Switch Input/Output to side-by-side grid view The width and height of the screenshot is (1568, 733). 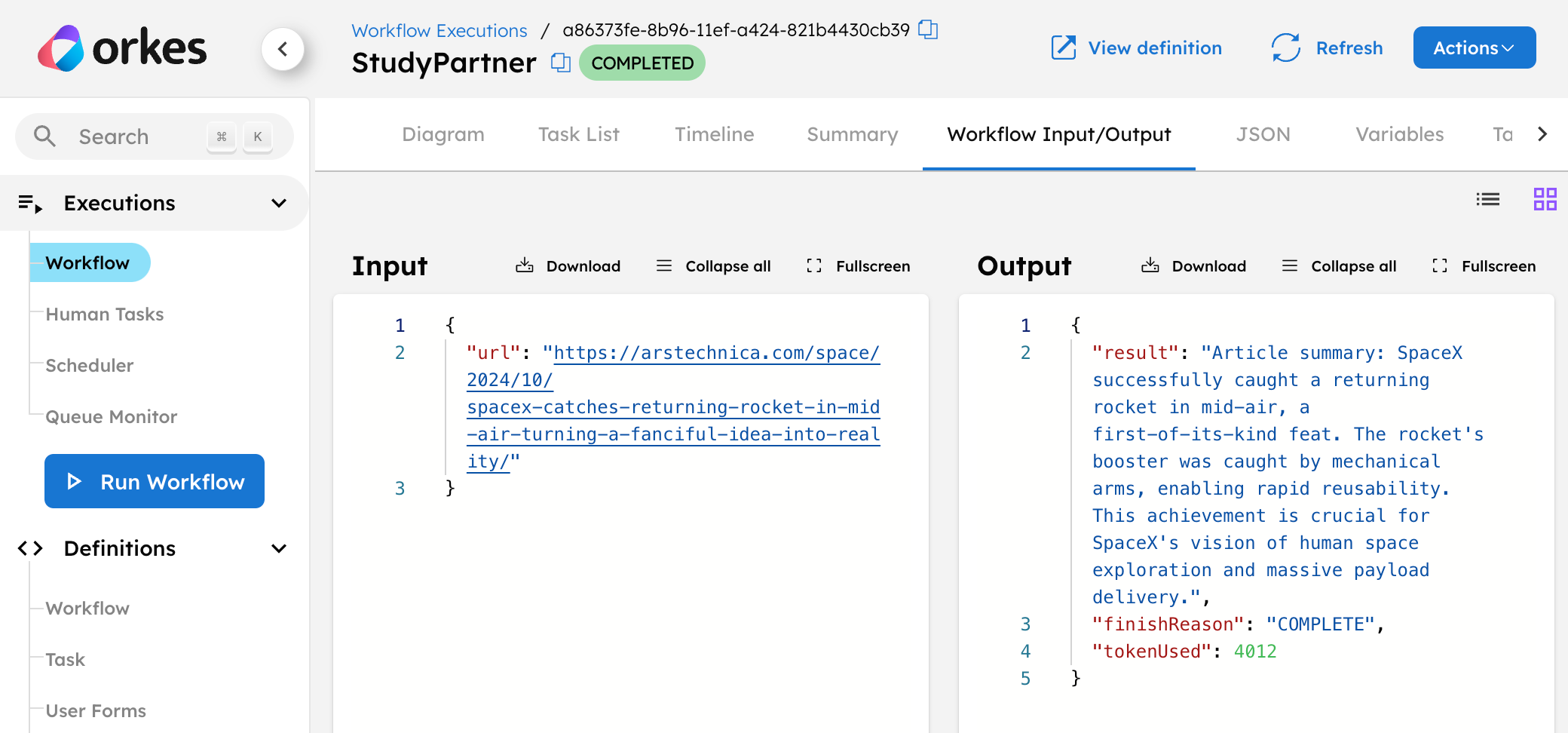1545,199
